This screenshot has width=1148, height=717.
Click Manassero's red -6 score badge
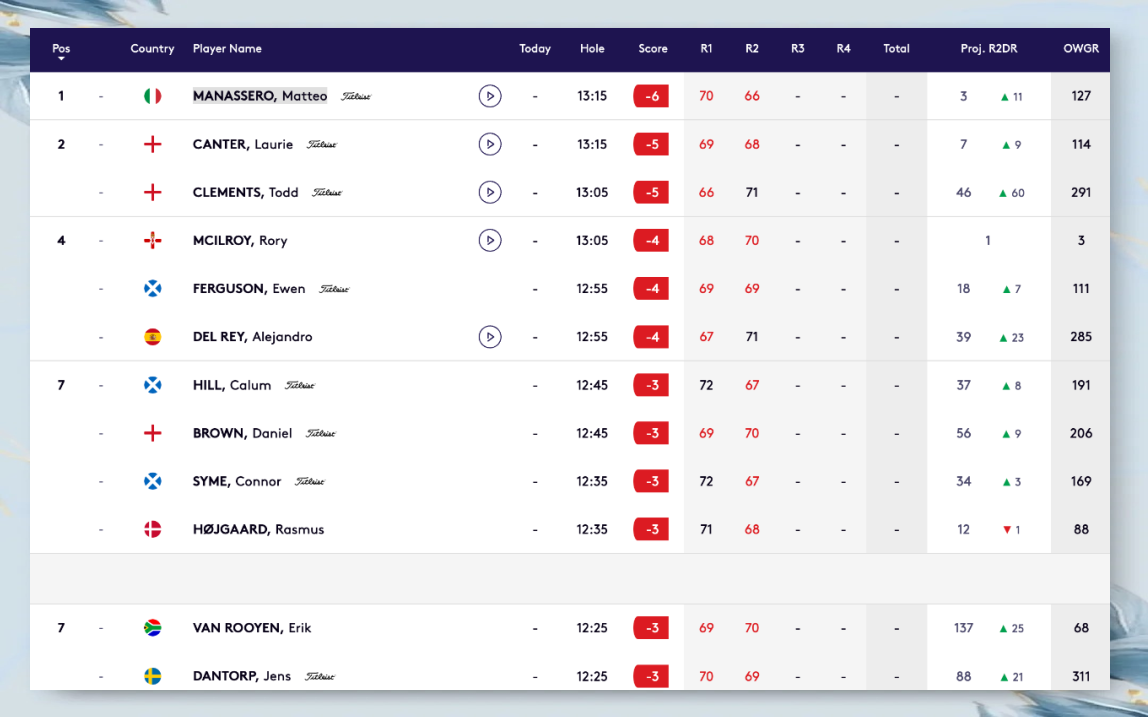pyautogui.click(x=651, y=96)
